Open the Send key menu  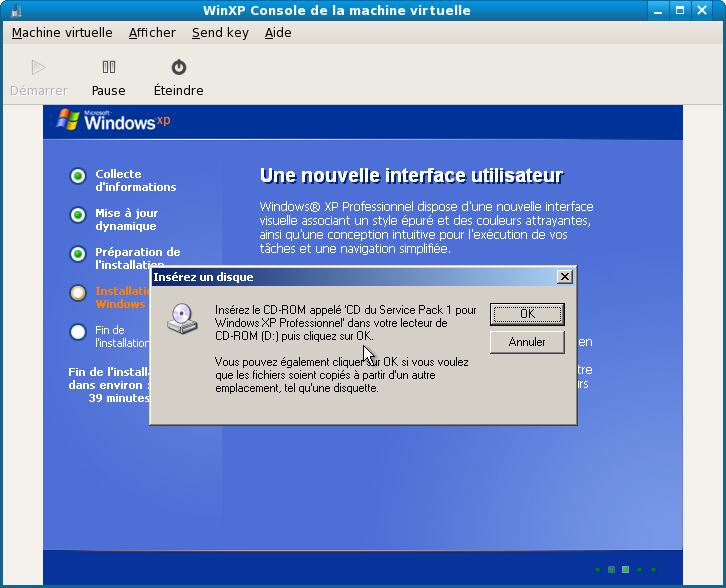[x=220, y=33]
